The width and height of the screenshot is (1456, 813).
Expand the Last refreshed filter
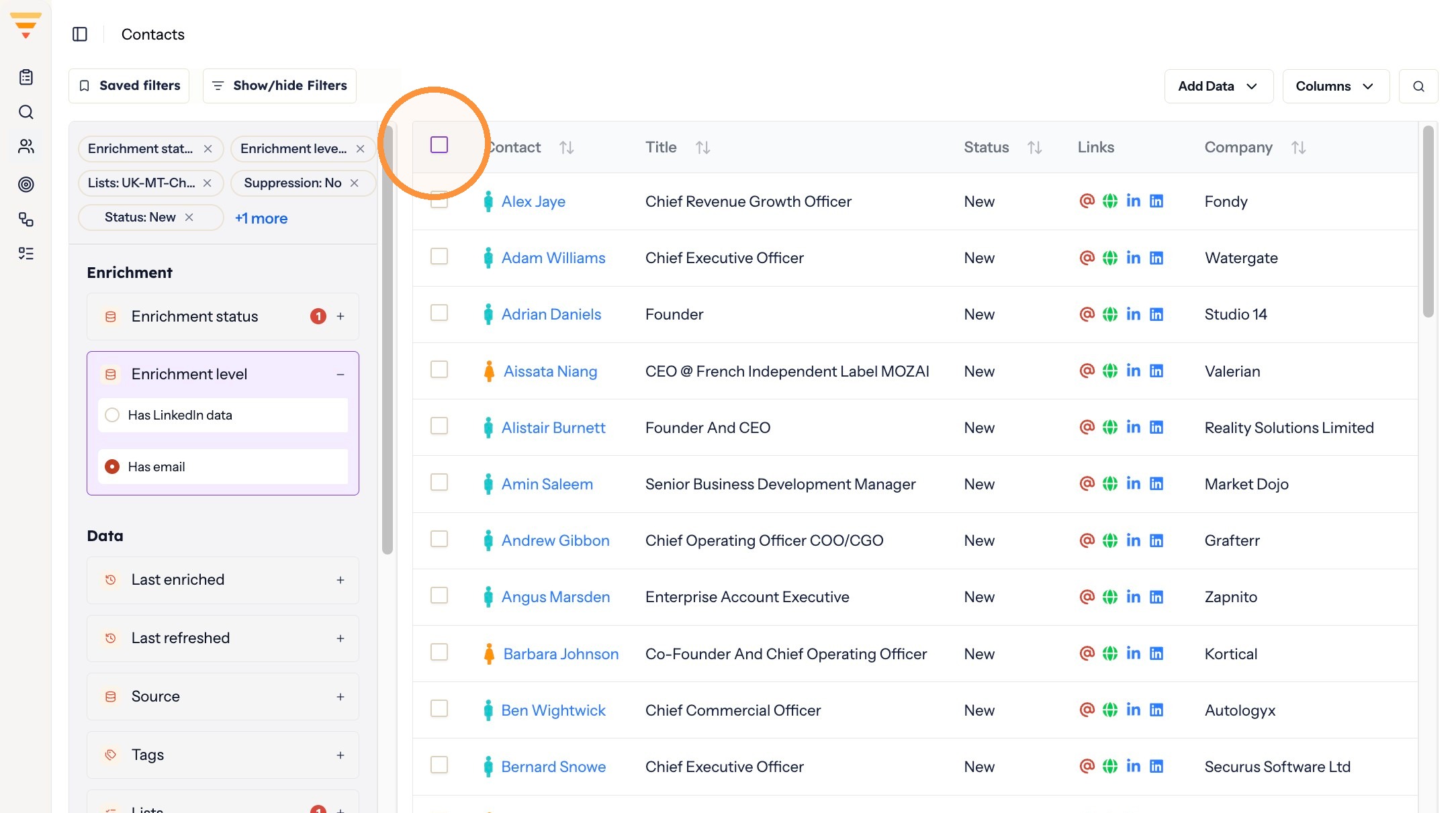tap(340, 638)
